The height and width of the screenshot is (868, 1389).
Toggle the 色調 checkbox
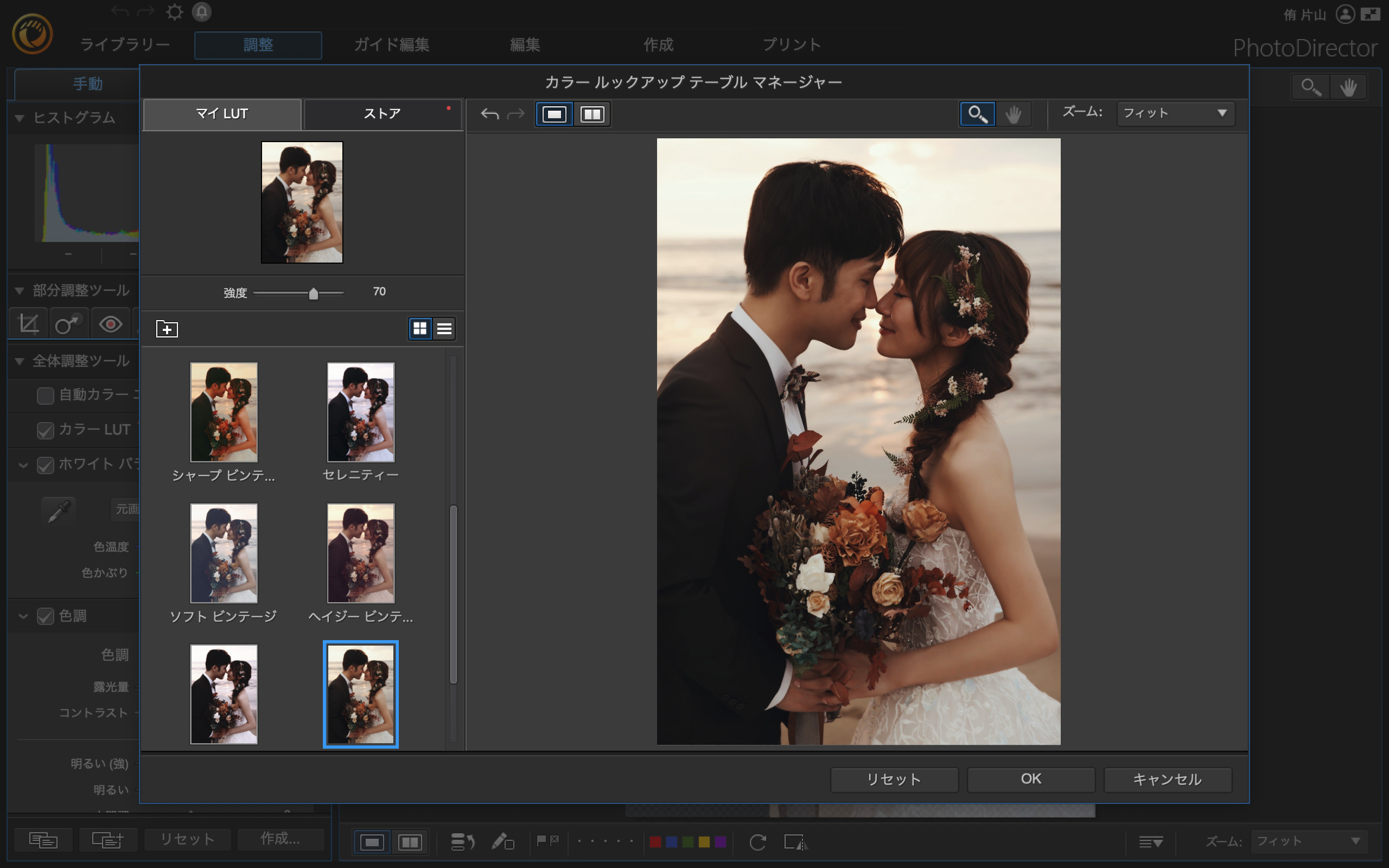[46, 617]
